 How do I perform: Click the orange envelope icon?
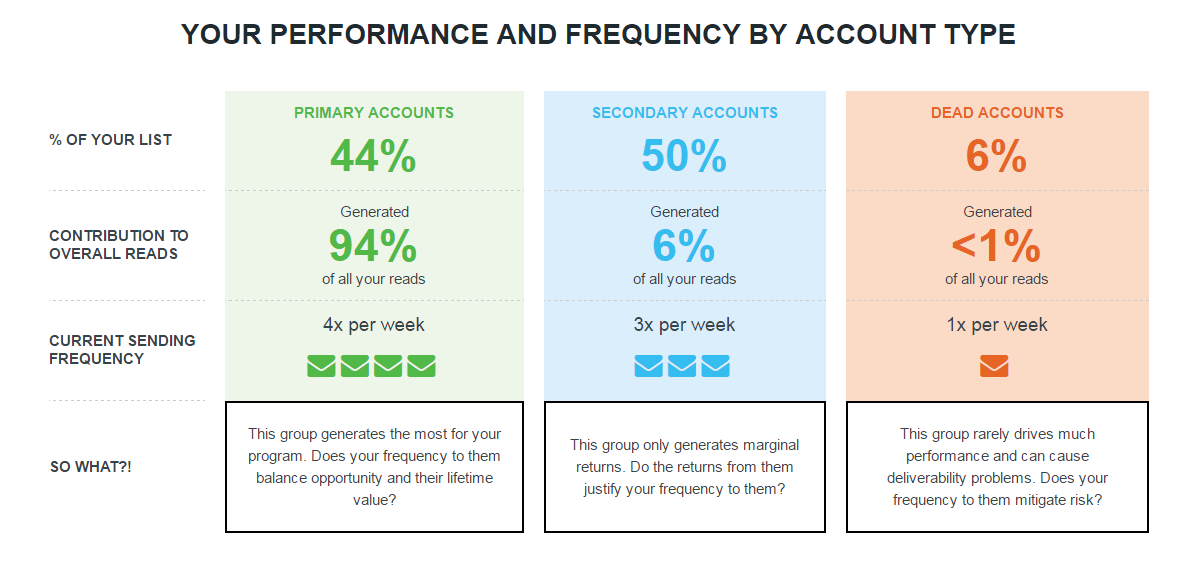pos(994,367)
